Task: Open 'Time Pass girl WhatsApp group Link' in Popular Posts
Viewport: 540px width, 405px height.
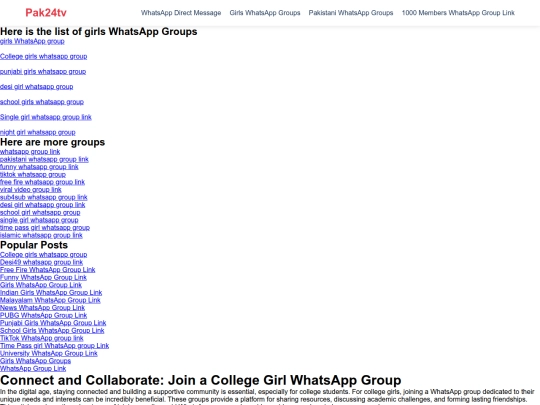Action: [54, 345]
